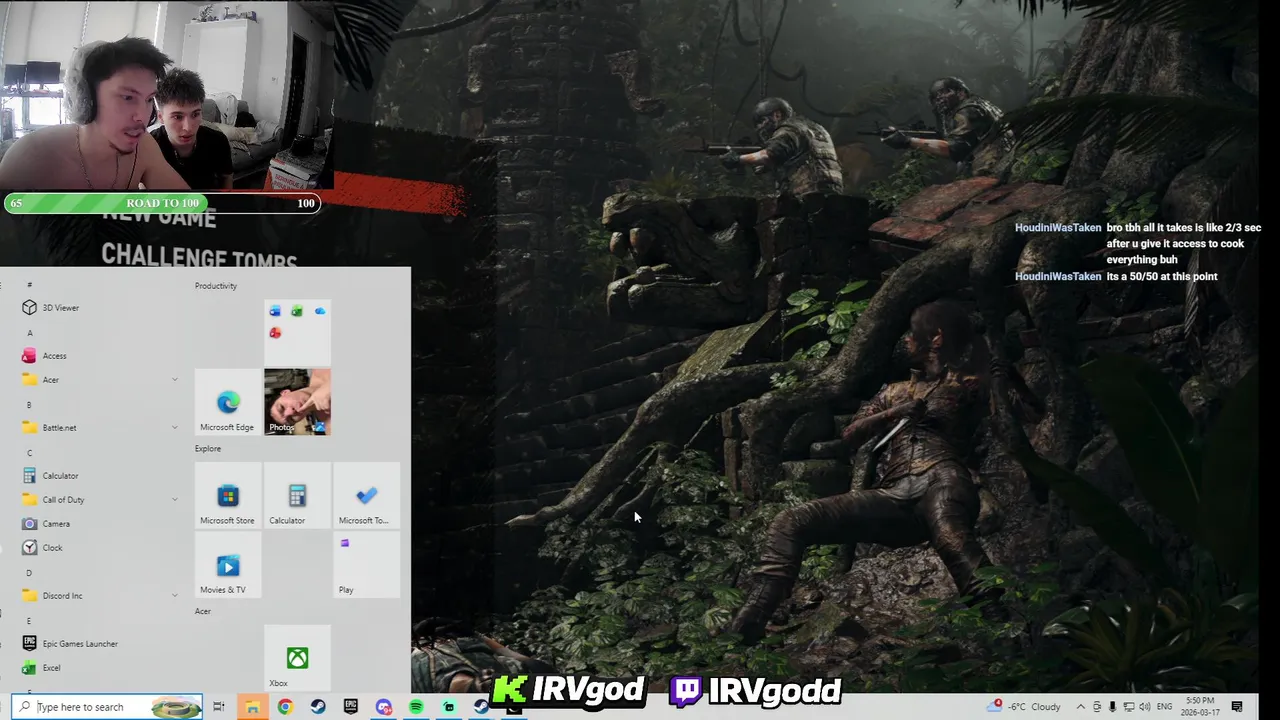This screenshot has height=720, width=1280.
Task: Open File Explorer from the taskbar
Action: tap(252, 707)
